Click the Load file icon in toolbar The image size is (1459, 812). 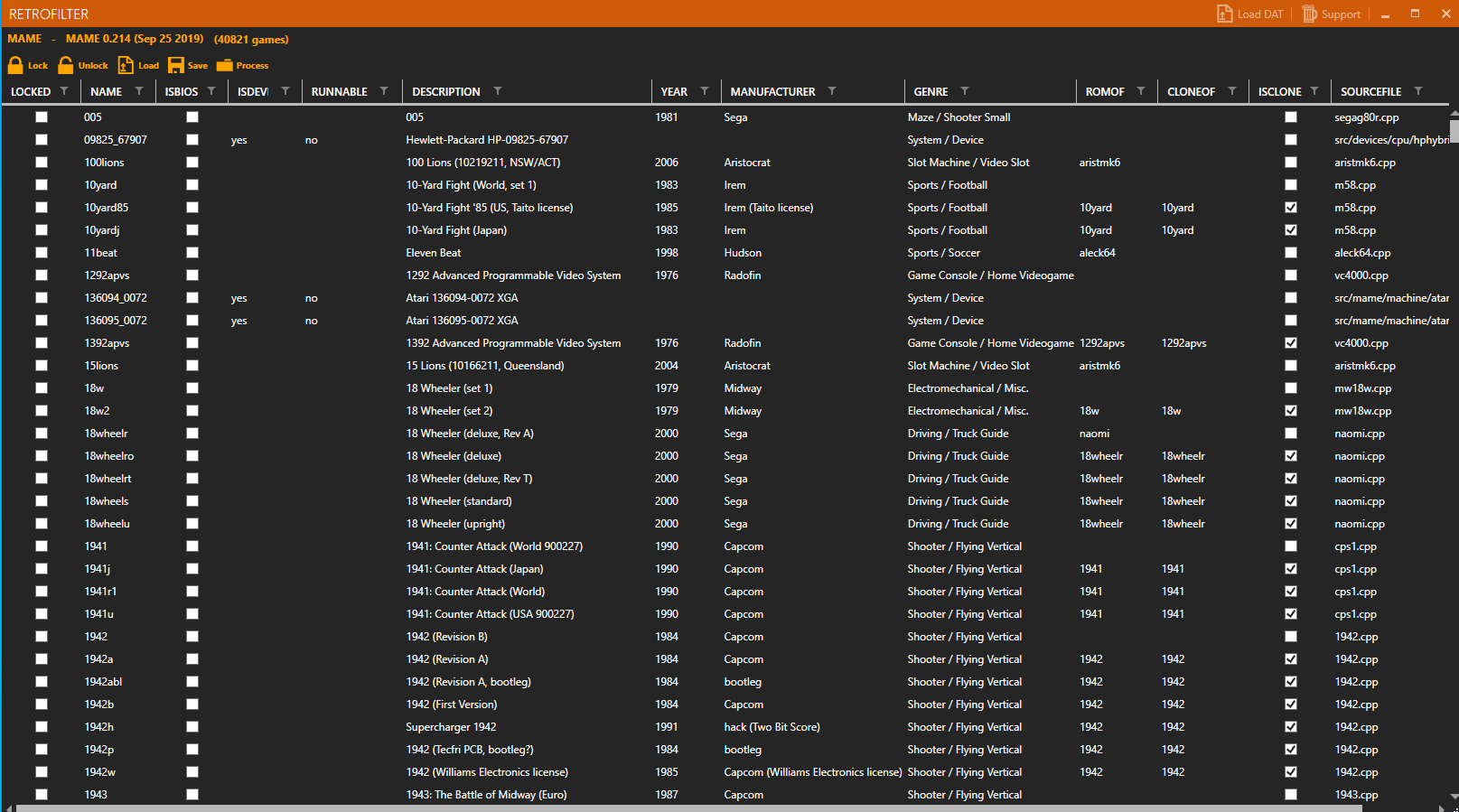pos(126,65)
